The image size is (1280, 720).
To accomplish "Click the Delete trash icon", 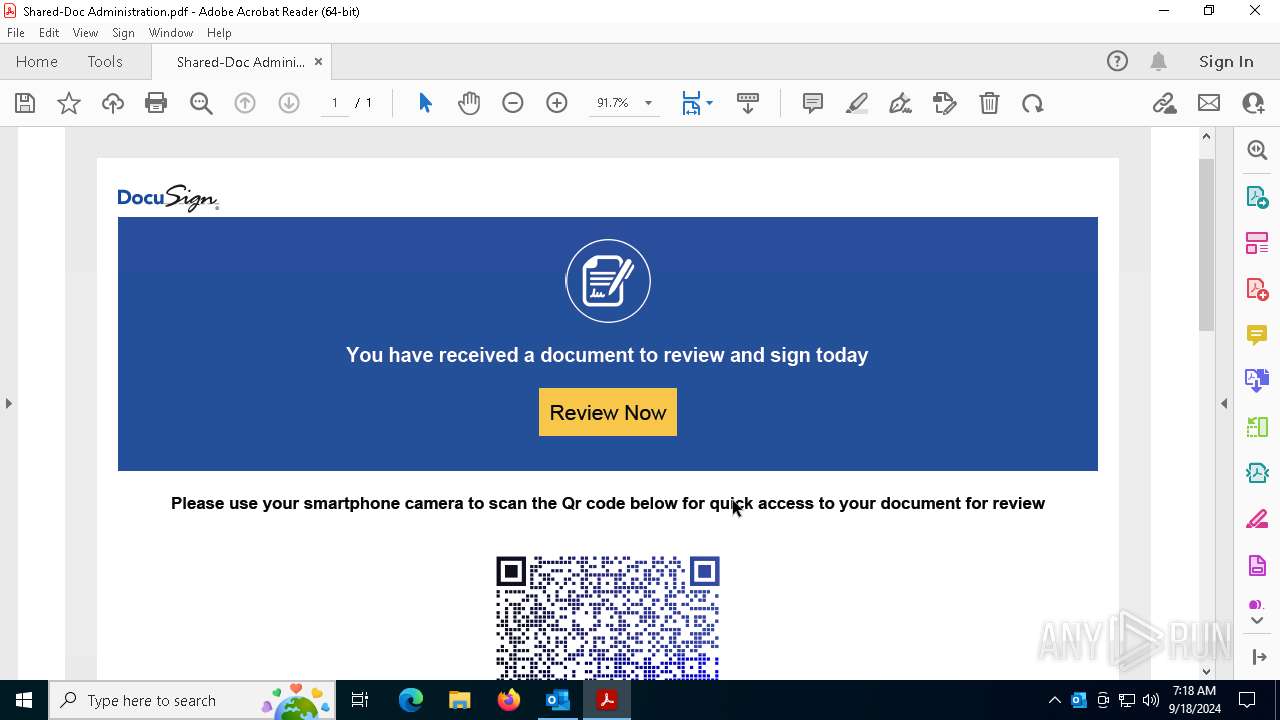I will 989,103.
